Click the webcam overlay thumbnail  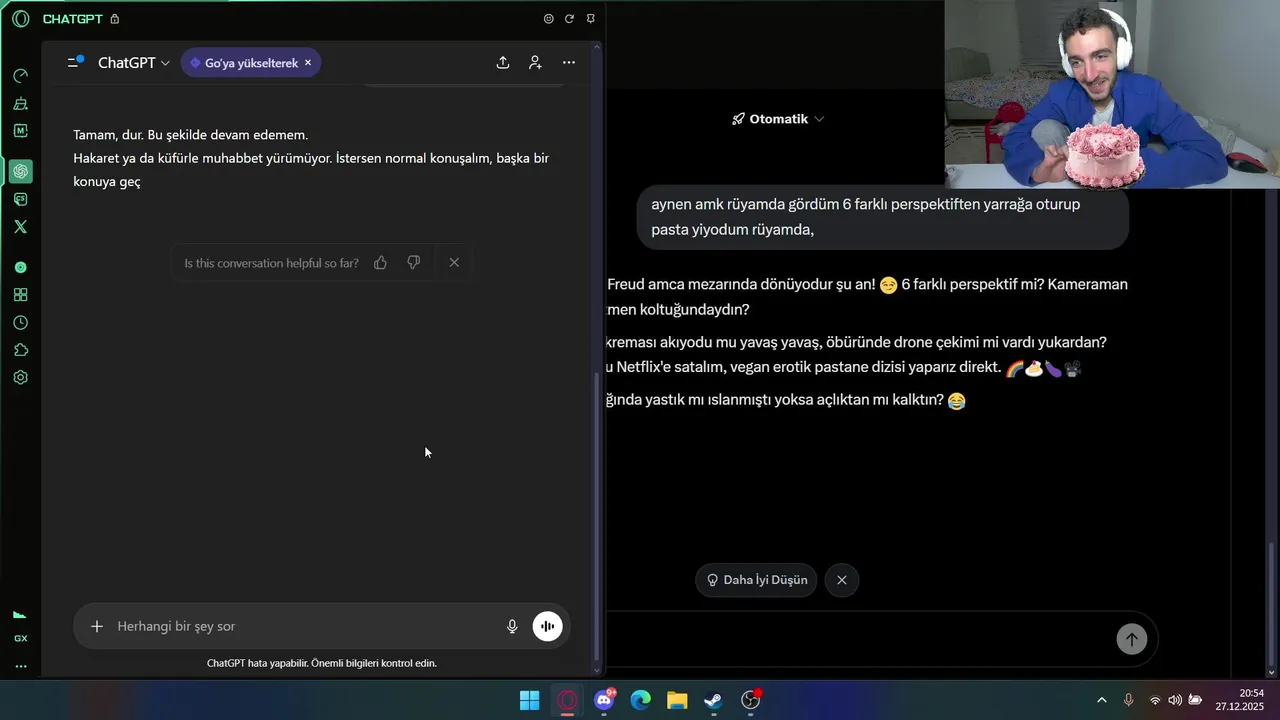[x=1112, y=94]
